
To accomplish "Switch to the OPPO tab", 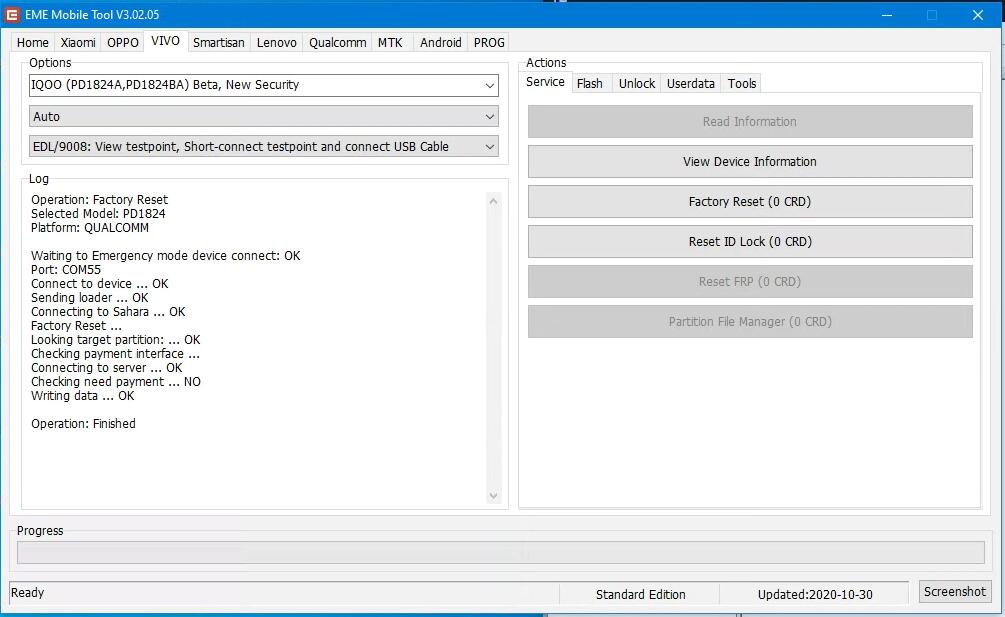I will [123, 42].
